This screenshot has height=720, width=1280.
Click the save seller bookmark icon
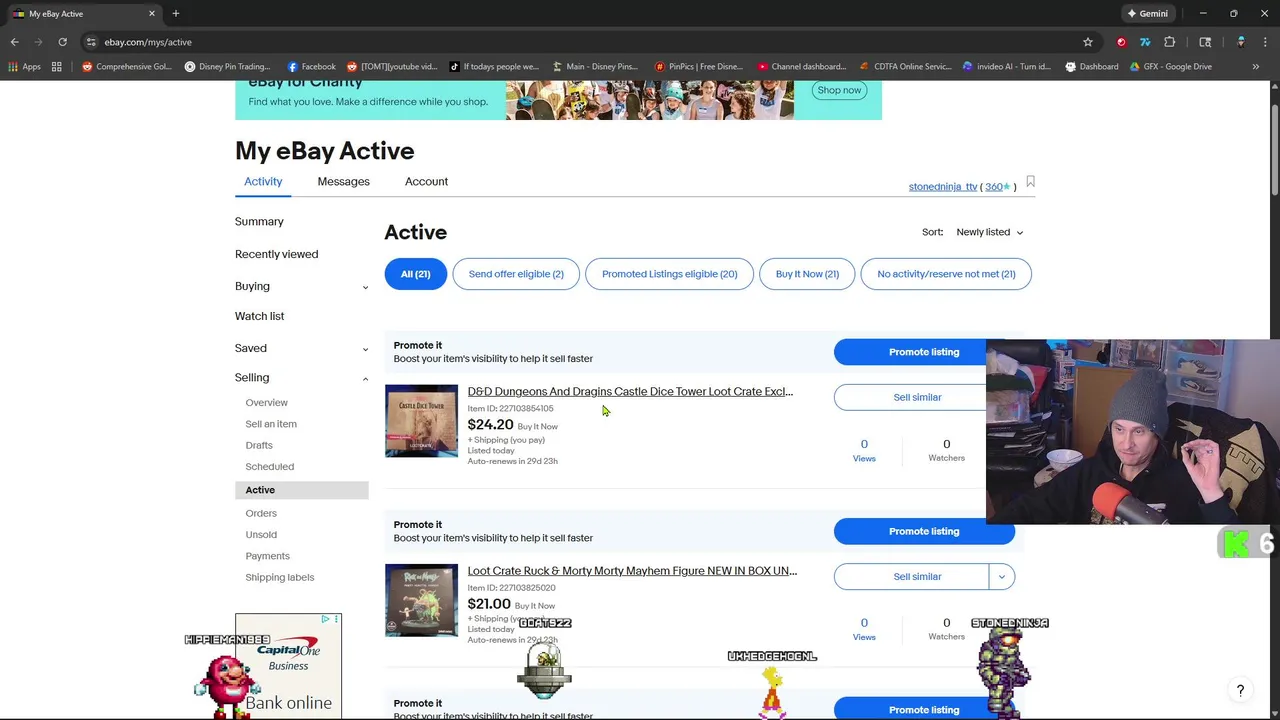(x=1030, y=182)
